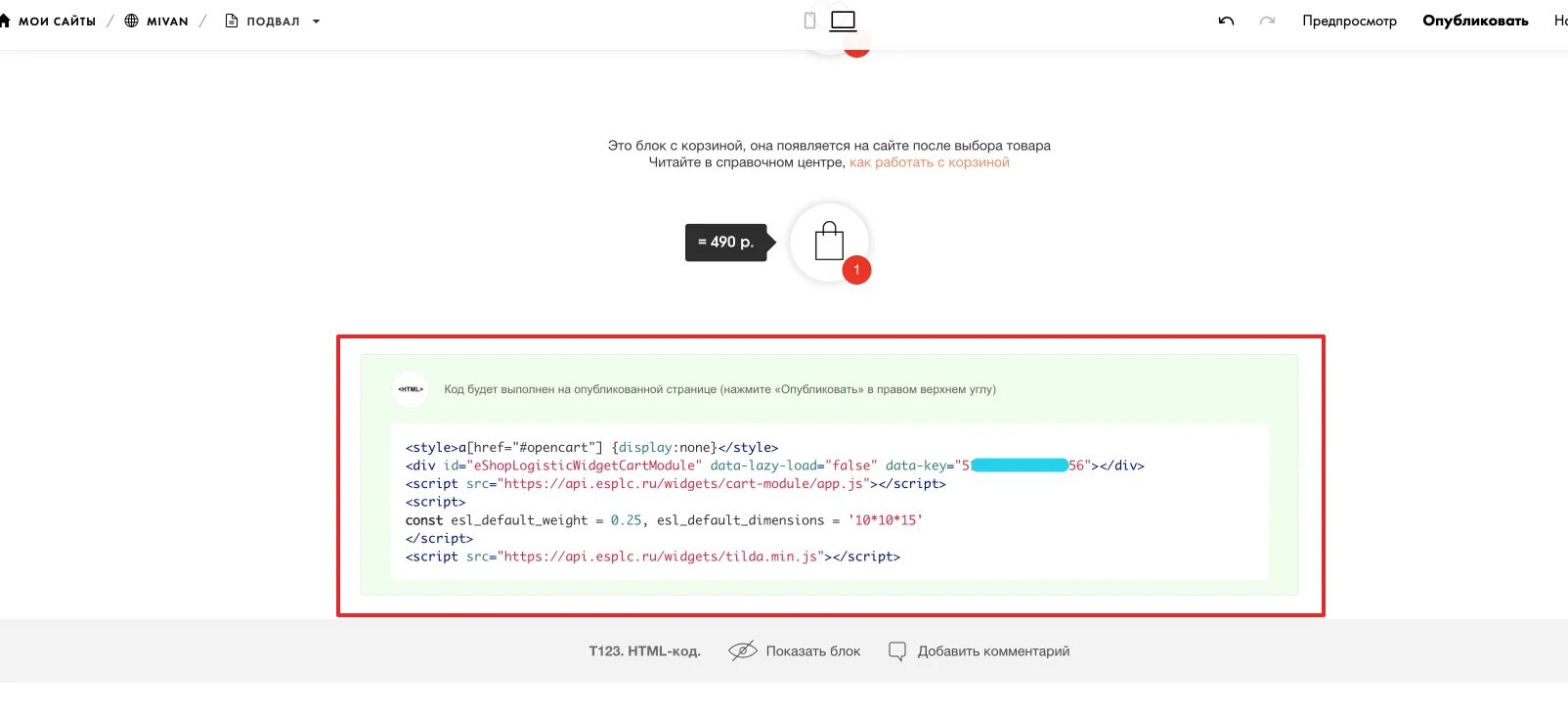Click the shopping bag cart icon
Screen dimensions: 1568x712
(829, 242)
